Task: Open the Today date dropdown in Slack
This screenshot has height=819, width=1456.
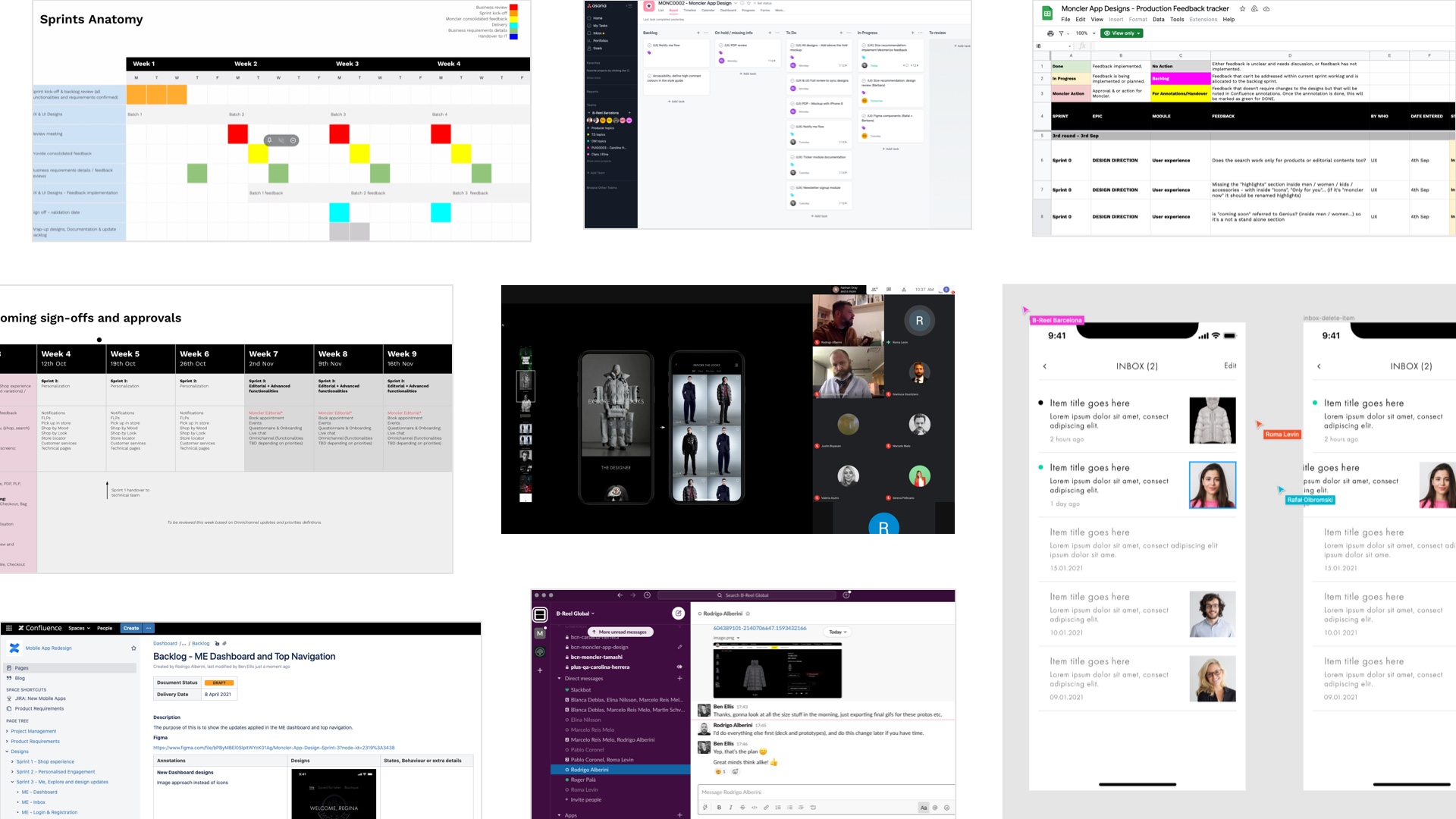Action: tap(837, 632)
